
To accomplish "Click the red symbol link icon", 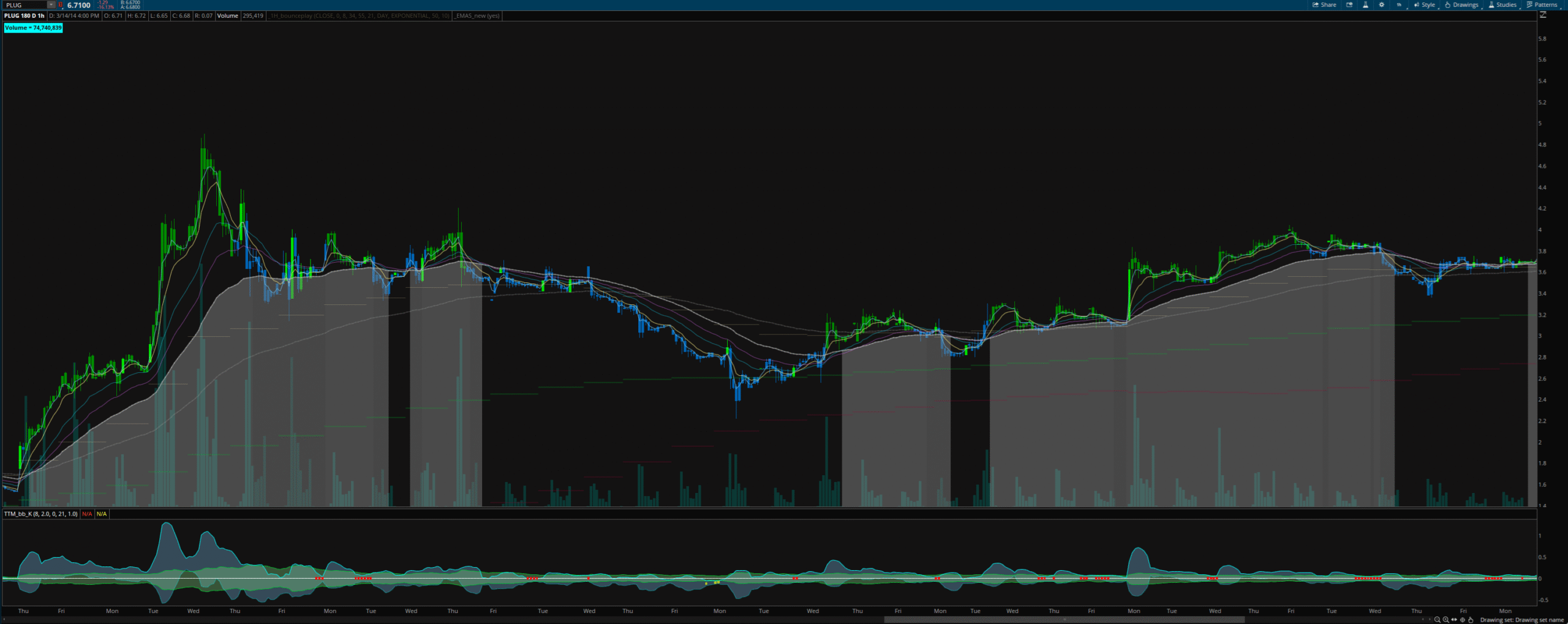I will [x=60, y=5].
